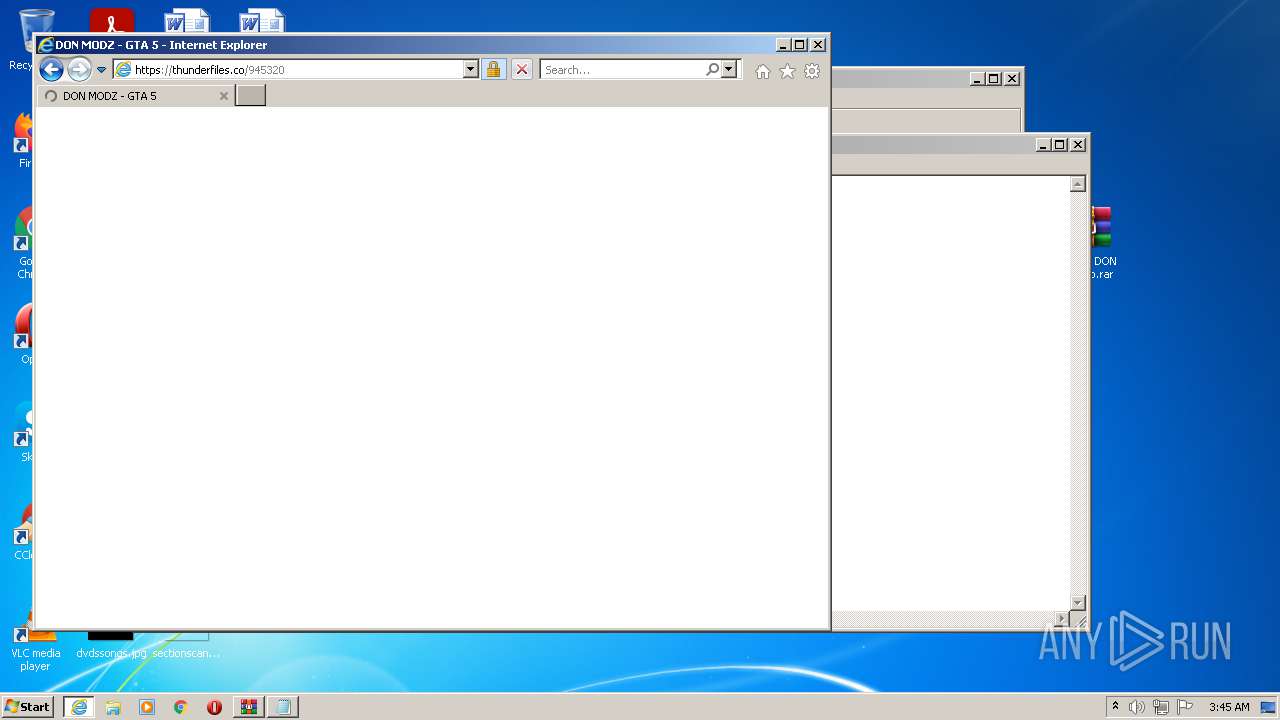Viewport: 1280px width, 720px height.
Task: Show hidden system tray icons
Action: pos(1115,706)
